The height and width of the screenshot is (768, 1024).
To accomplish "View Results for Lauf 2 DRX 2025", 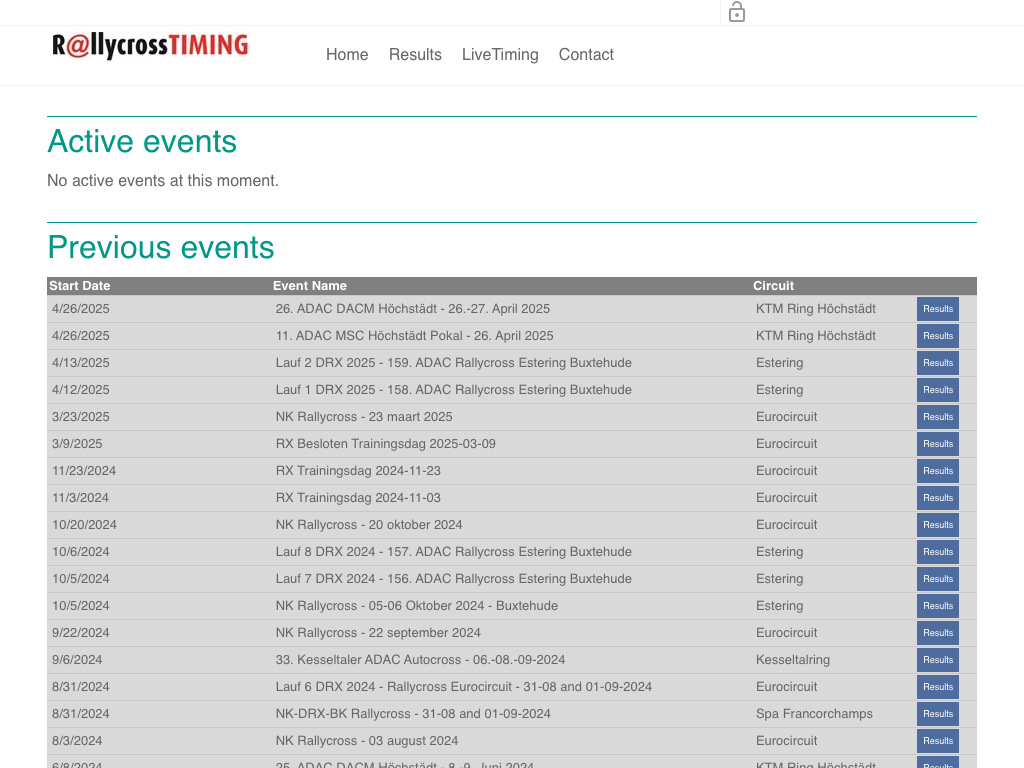I will 937,363.
